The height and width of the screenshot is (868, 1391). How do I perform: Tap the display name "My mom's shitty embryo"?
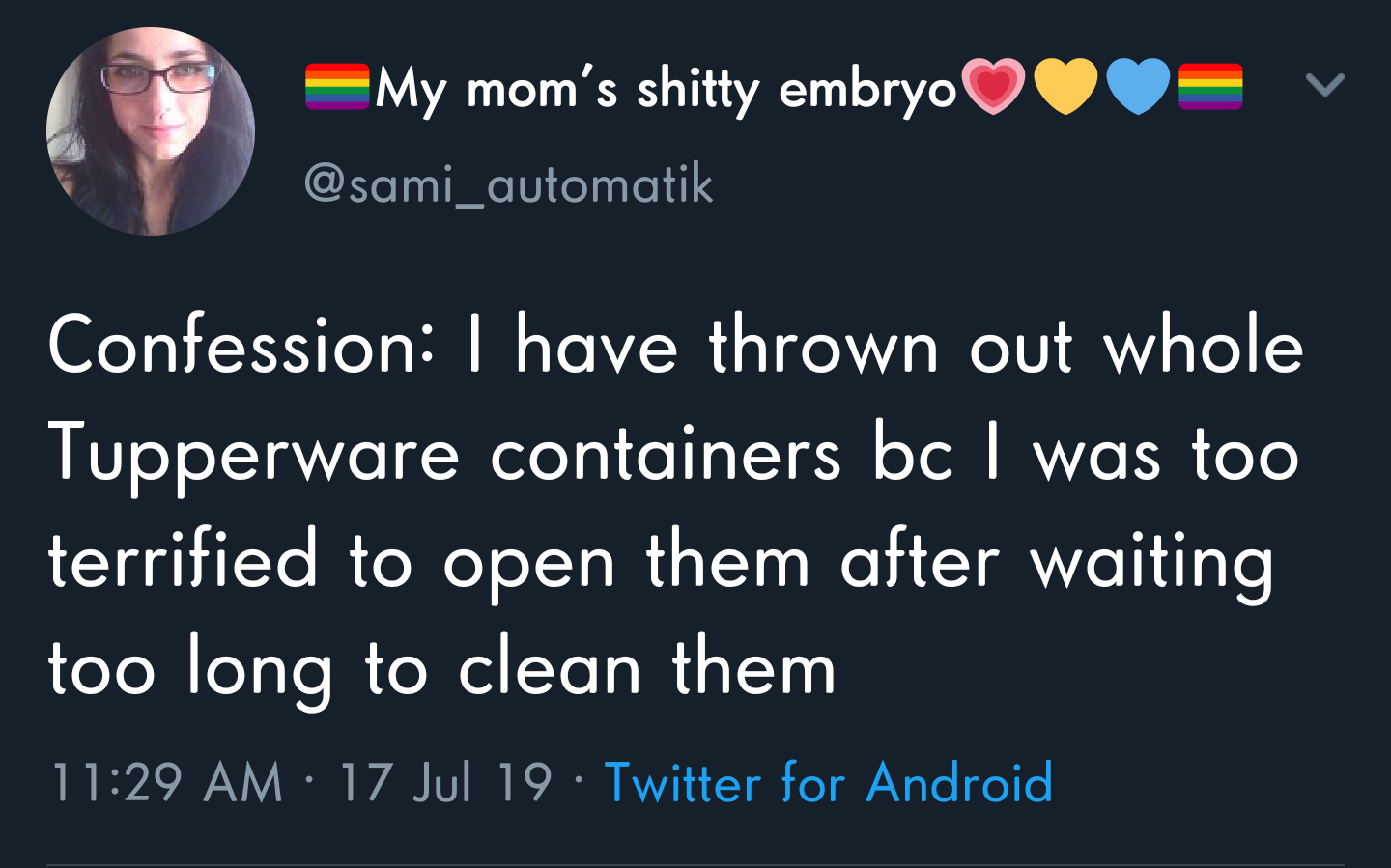665,90
